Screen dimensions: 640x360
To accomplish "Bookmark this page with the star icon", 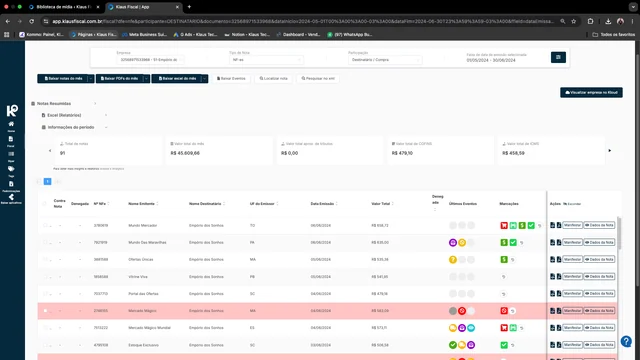I will coord(573,21).
